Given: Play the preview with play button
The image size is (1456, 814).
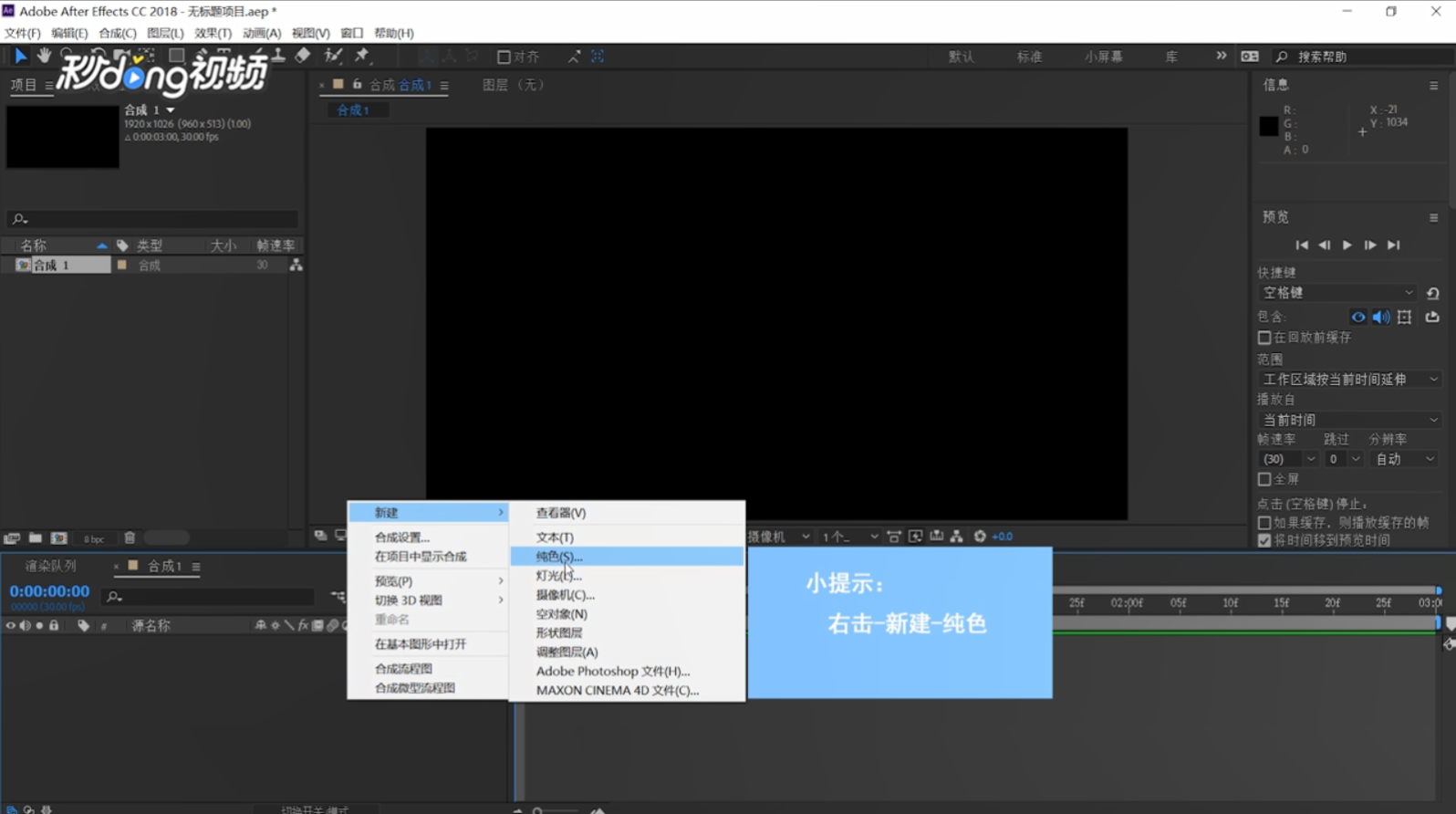Looking at the screenshot, I should [1347, 245].
